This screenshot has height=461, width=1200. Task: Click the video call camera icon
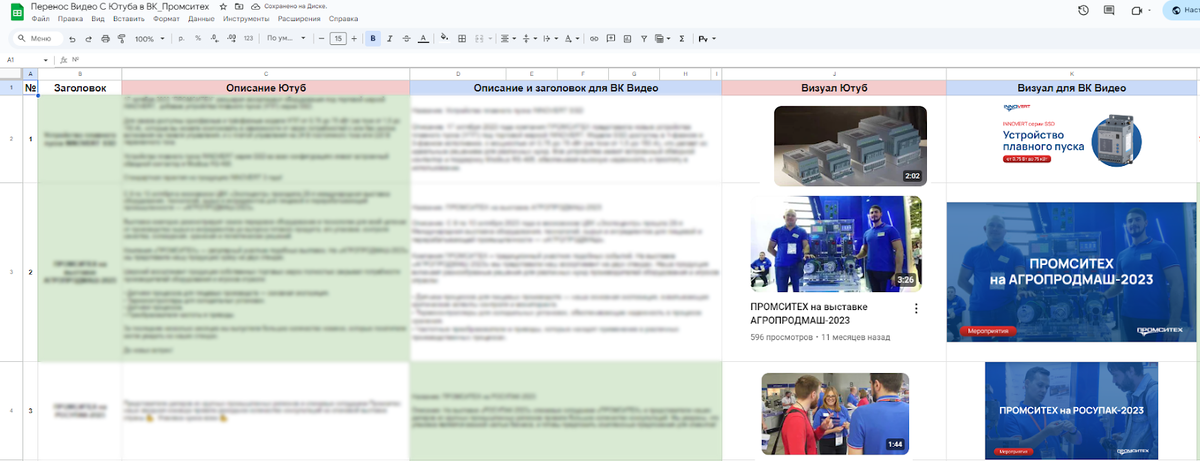point(1137,10)
